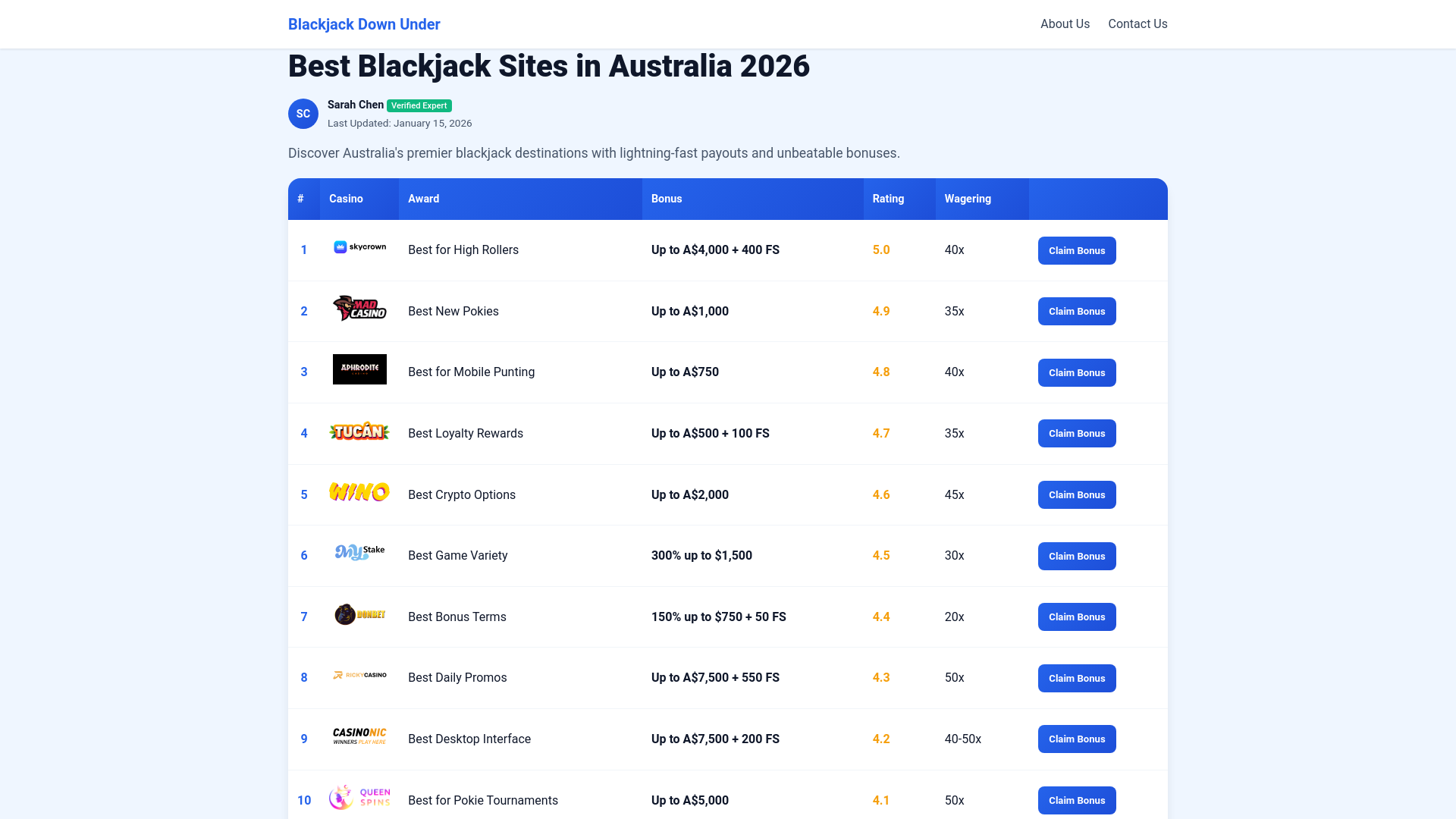Click 'Best Game Variety' award text

coord(458,556)
